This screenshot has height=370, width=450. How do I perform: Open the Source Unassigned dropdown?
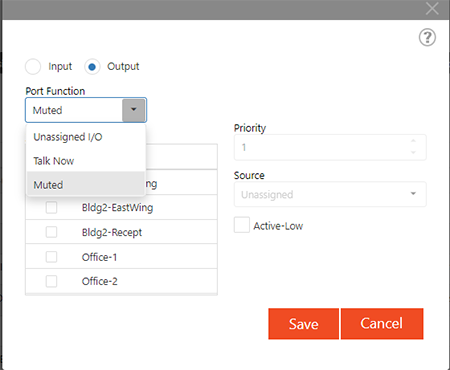tap(330, 194)
